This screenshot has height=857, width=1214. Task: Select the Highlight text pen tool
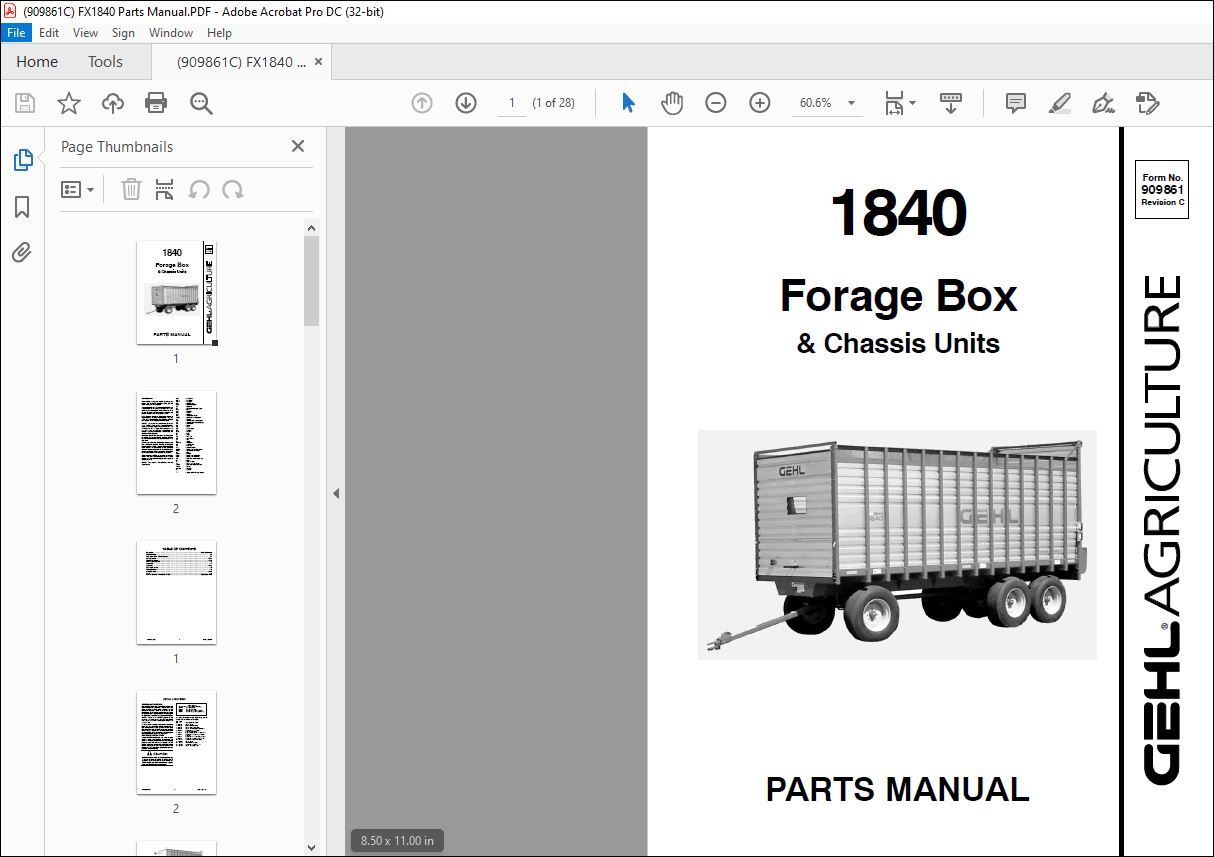coord(1060,103)
